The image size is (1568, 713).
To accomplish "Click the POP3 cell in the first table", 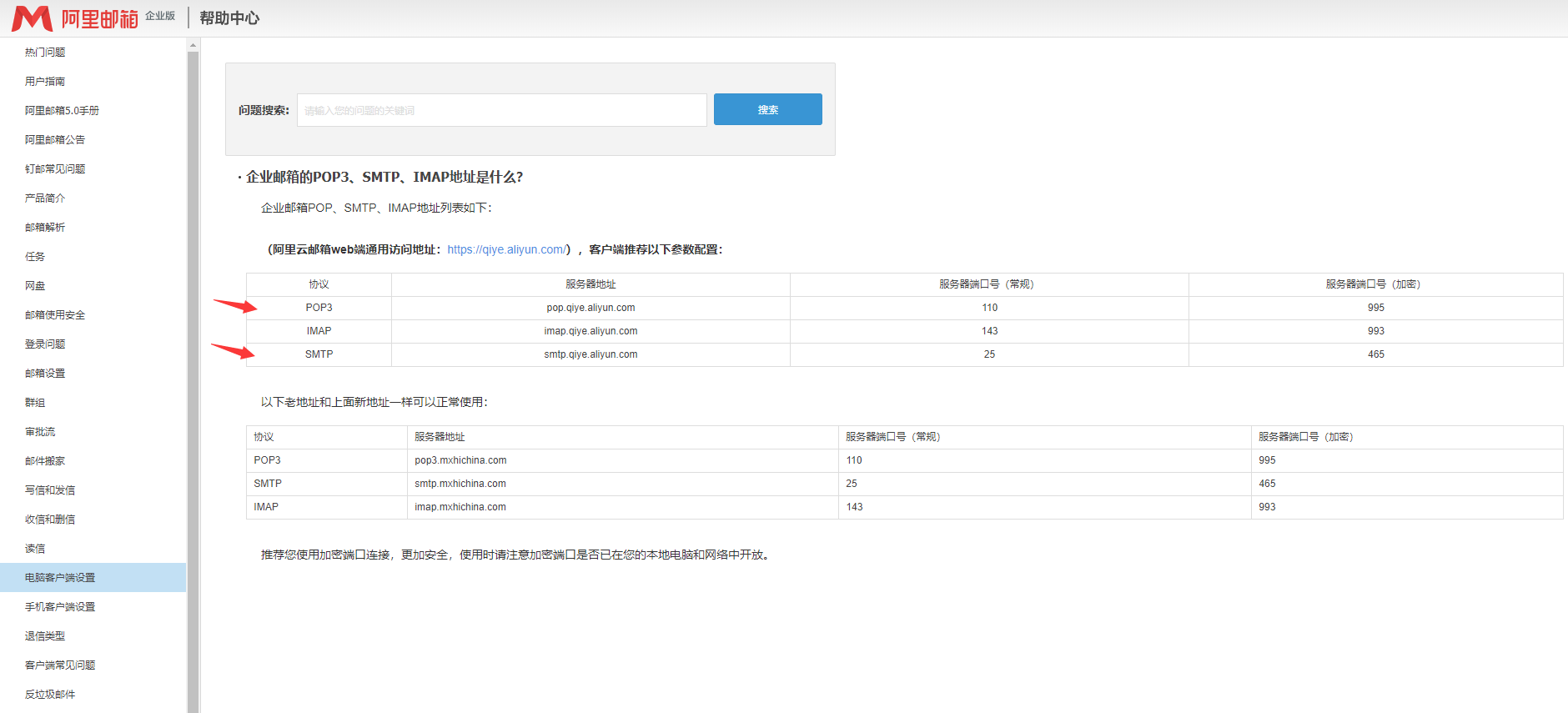I will (x=319, y=308).
